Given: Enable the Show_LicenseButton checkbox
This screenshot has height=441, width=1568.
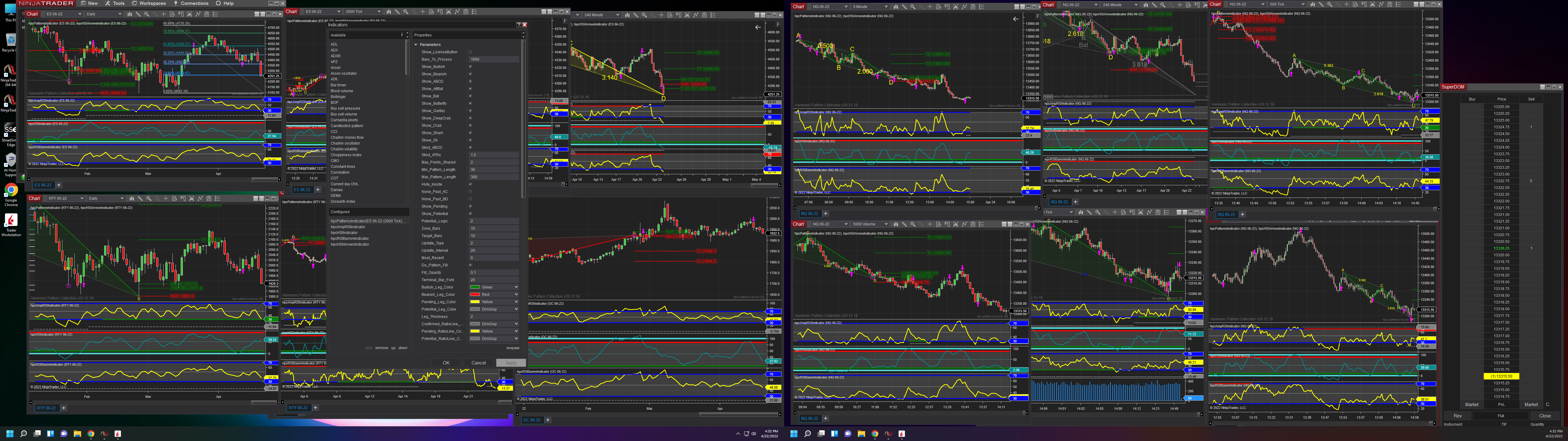Looking at the screenshot, I should click(x=470, y=52).
